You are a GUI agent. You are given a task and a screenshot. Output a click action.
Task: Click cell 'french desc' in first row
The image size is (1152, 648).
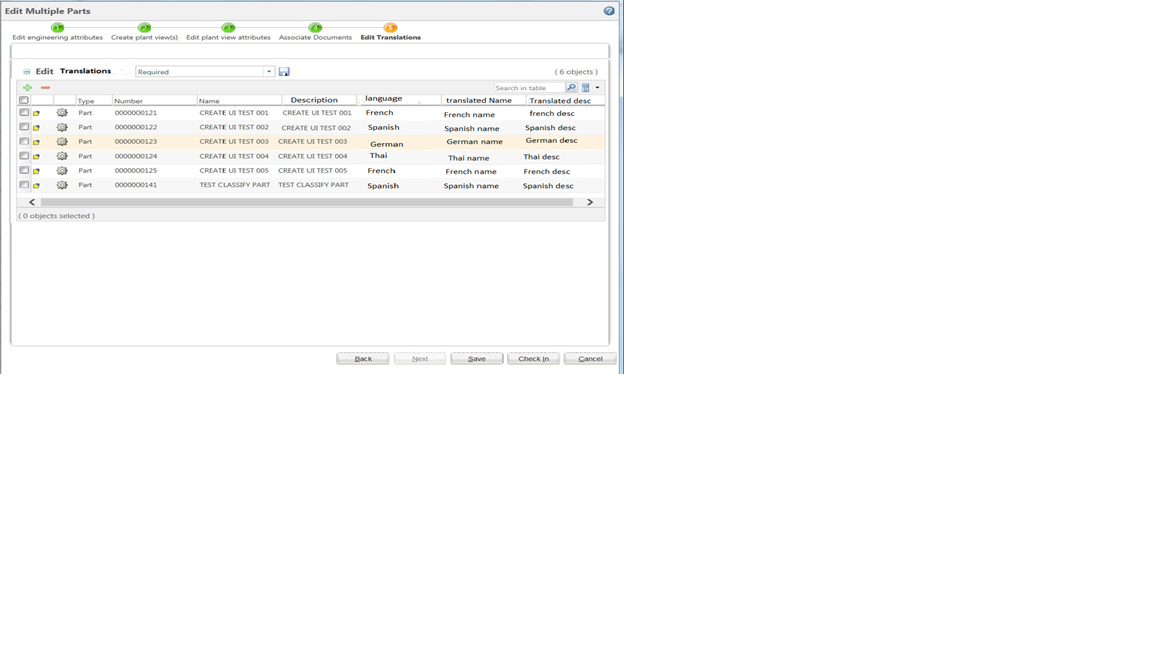[552, 113]
